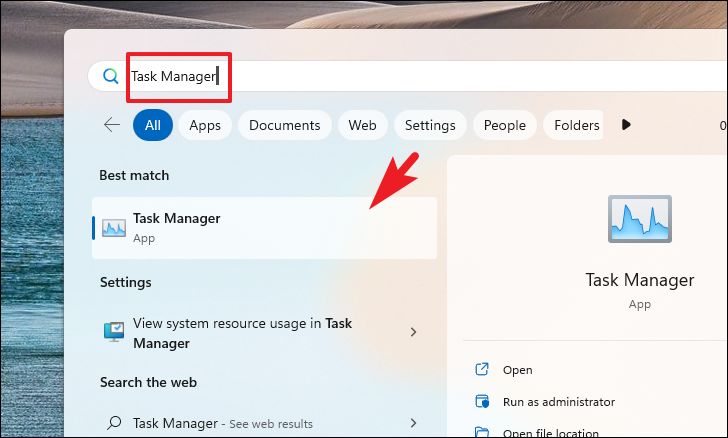
Task: Click the Open file location folder icon
Action: 482,432
